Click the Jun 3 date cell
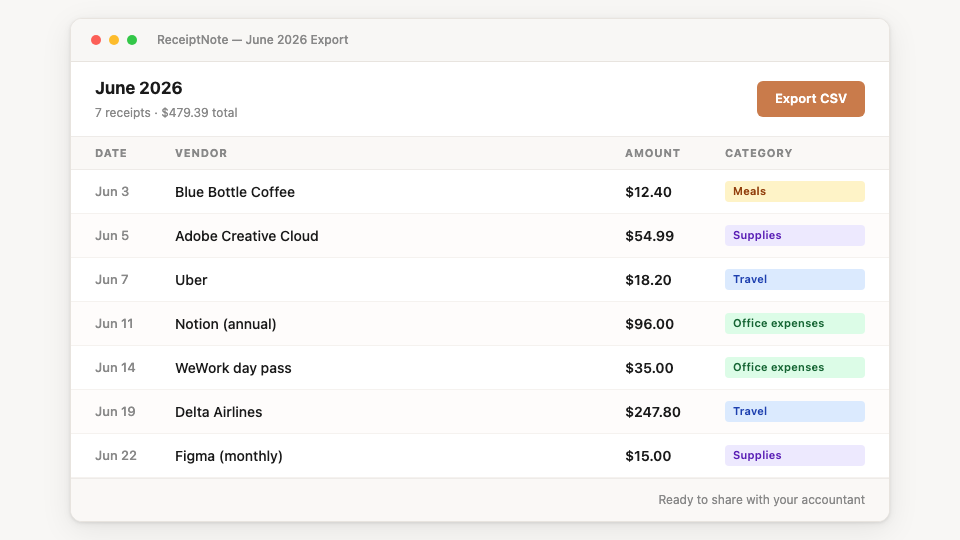The height and width of the screenshot is (540, 960). click(x=112, y=192)
